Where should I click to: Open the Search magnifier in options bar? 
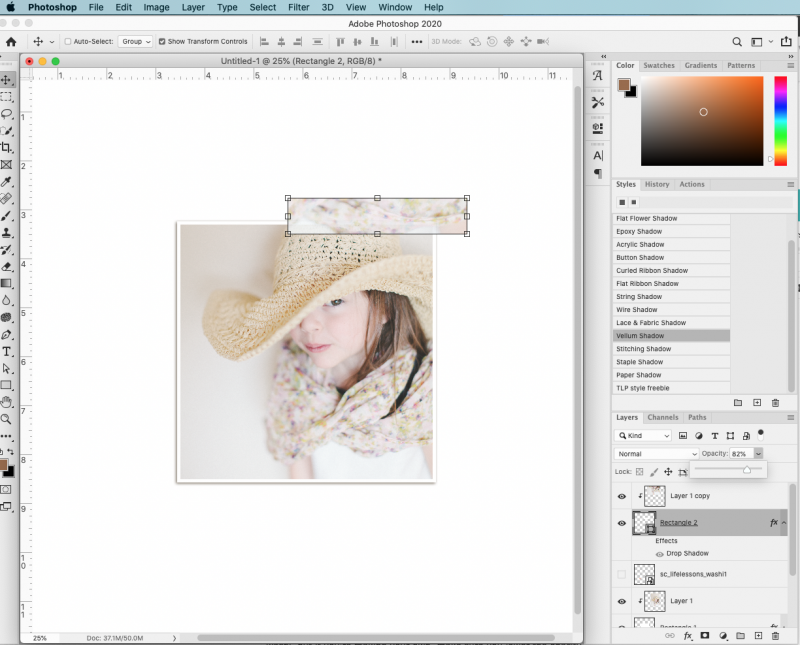(737, 42)
